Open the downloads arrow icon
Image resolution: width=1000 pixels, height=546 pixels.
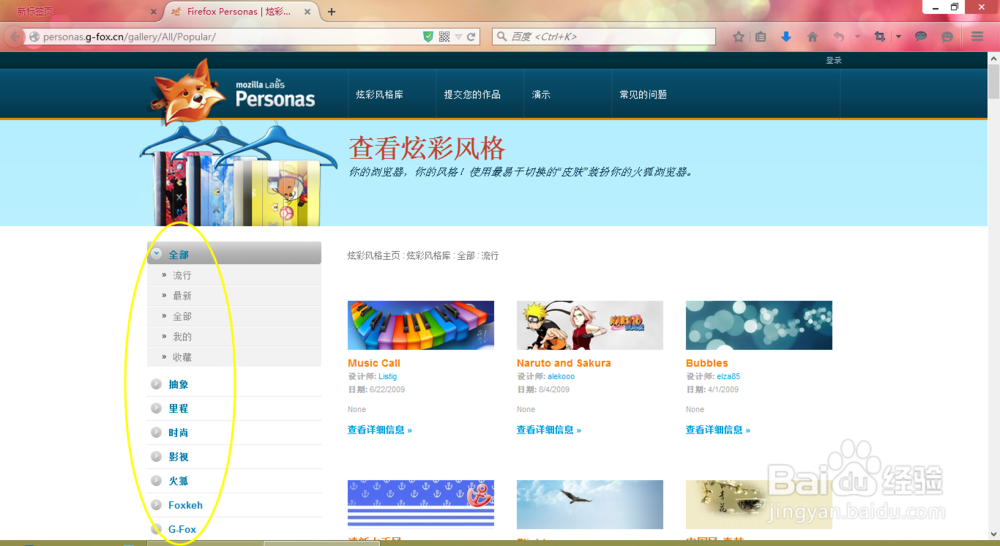[786, 36]
